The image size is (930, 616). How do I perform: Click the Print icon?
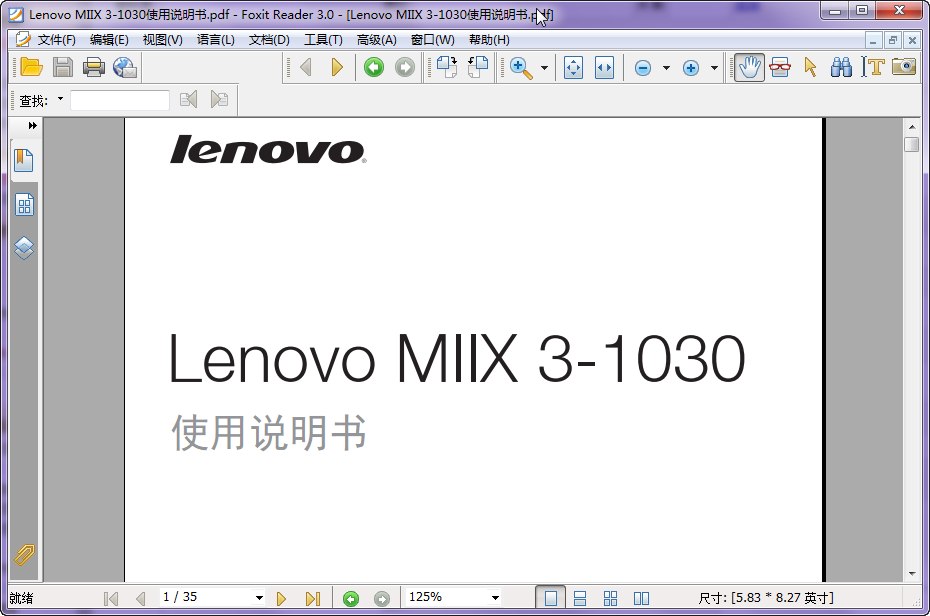click(x=94, y=67)
